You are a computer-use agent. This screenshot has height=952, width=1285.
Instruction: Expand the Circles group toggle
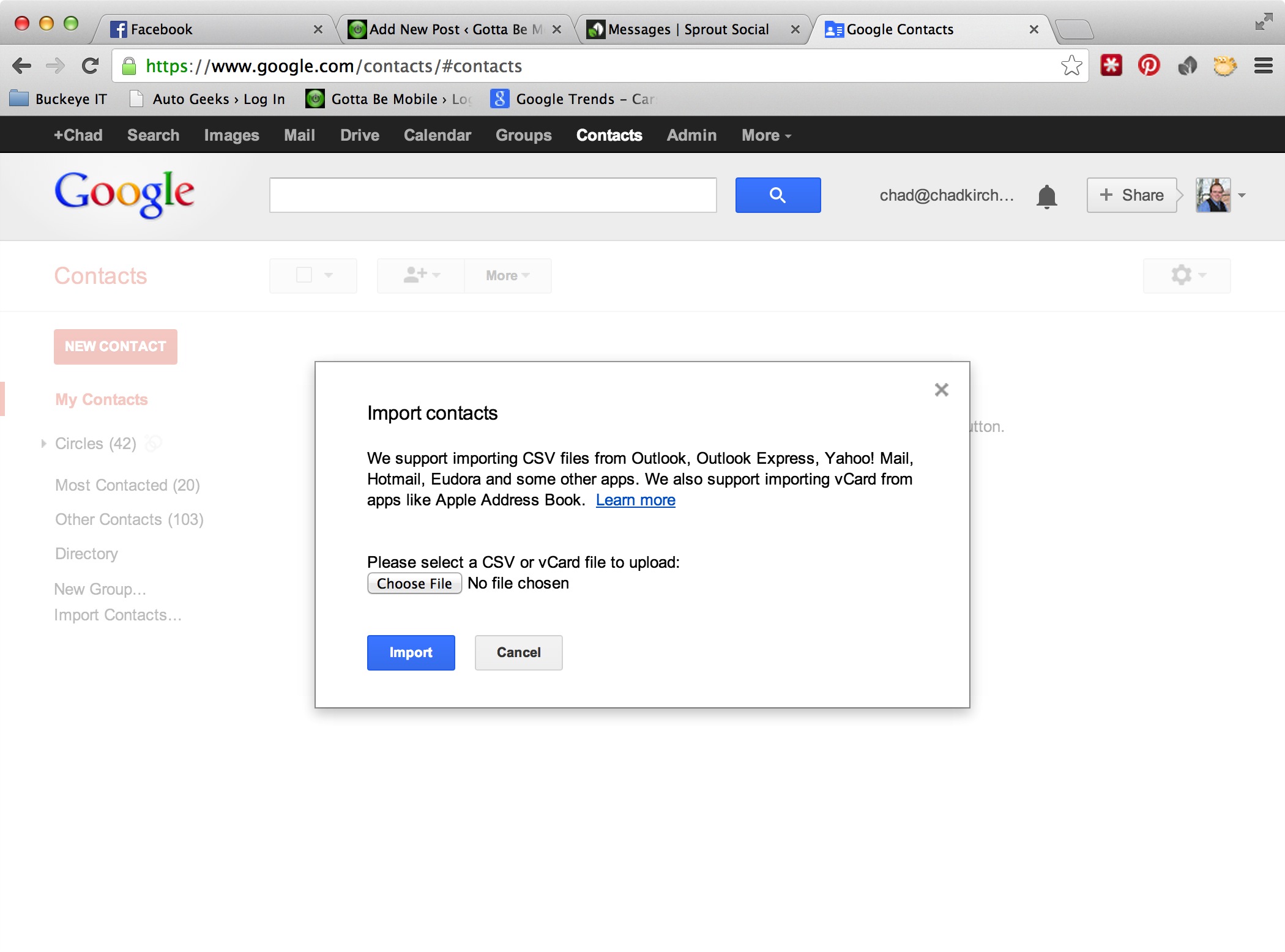tap(43, 442)
